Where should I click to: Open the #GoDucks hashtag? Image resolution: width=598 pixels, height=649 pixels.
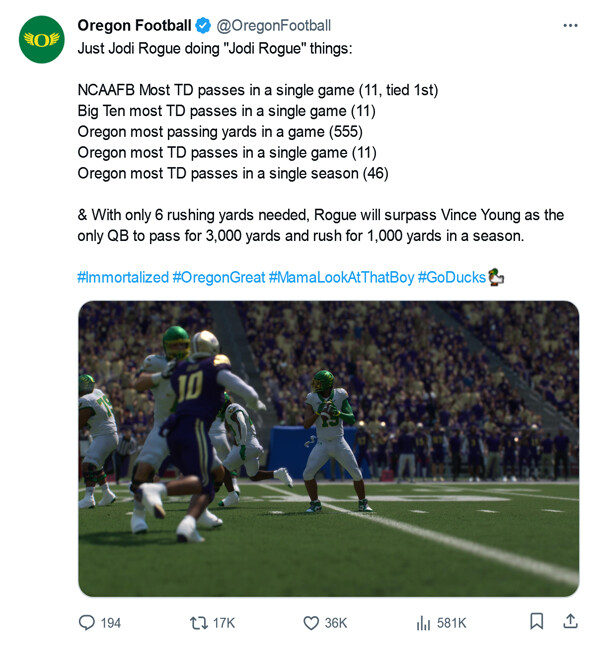[452, 277]
